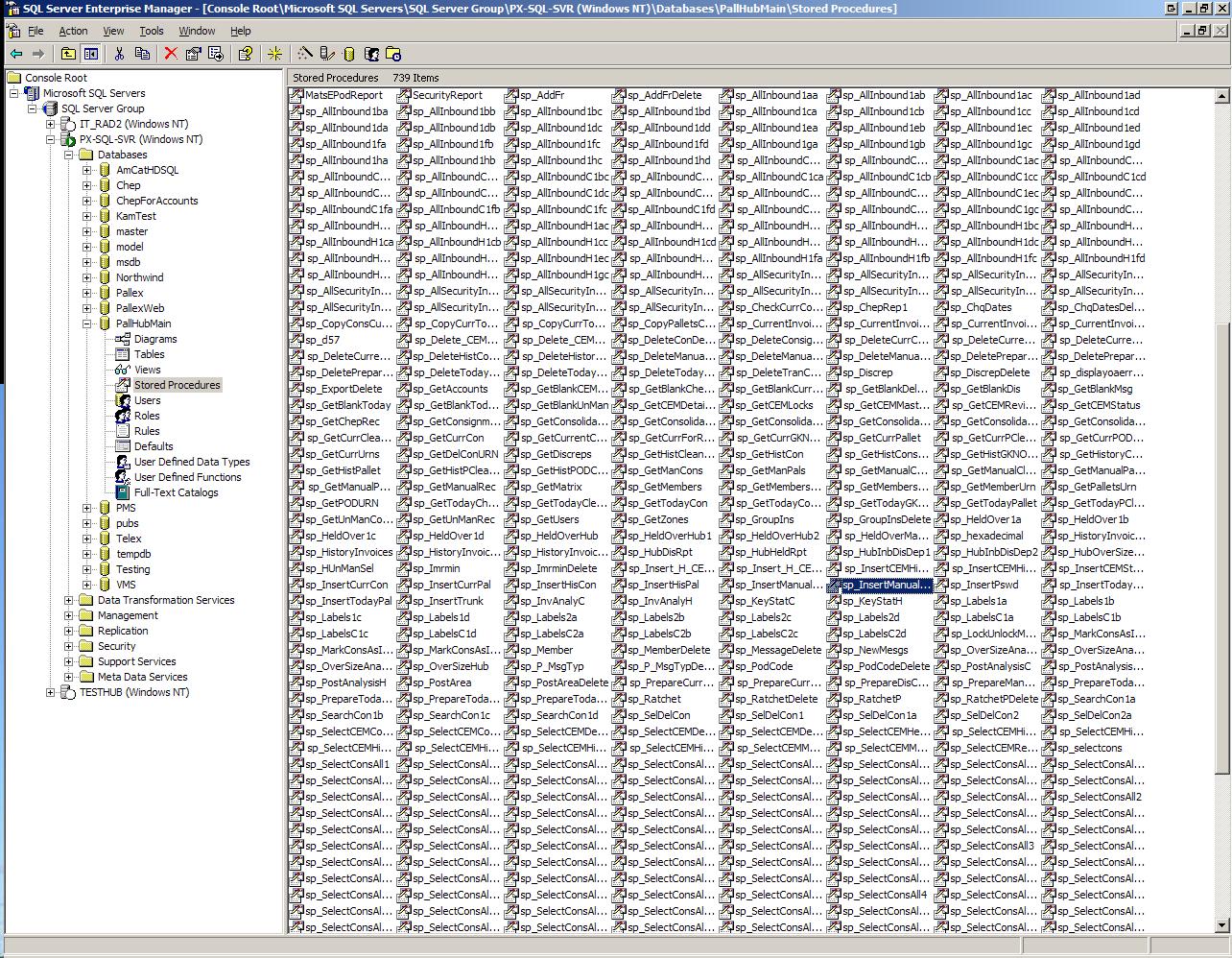
Task: Click the Register Server toolbar icon
Action: (327, 54)
